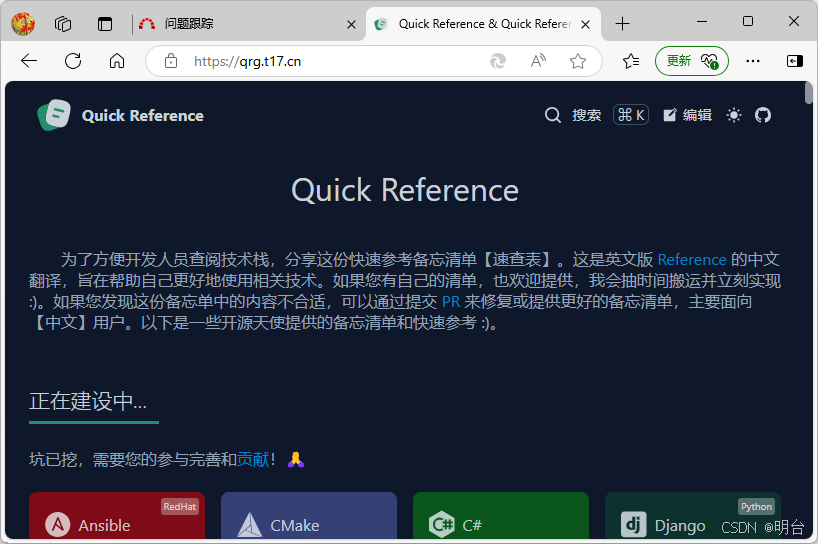Click the 编辑 edit link
The image size is (818, 544).
(x=688, y=115)
